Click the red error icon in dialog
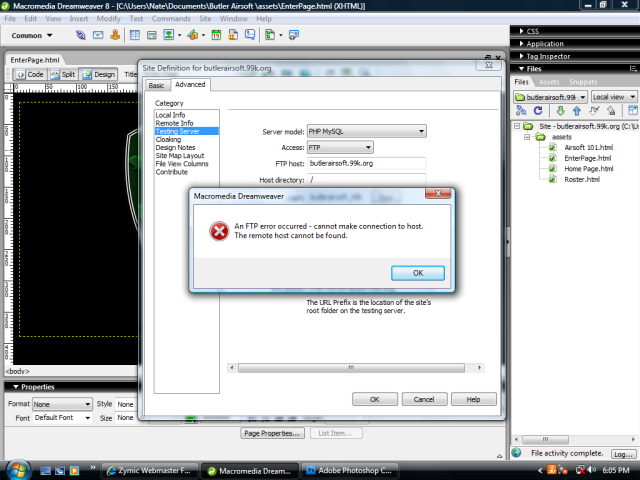Viewport: 640px width, 480px height. [x=219, y=231]
